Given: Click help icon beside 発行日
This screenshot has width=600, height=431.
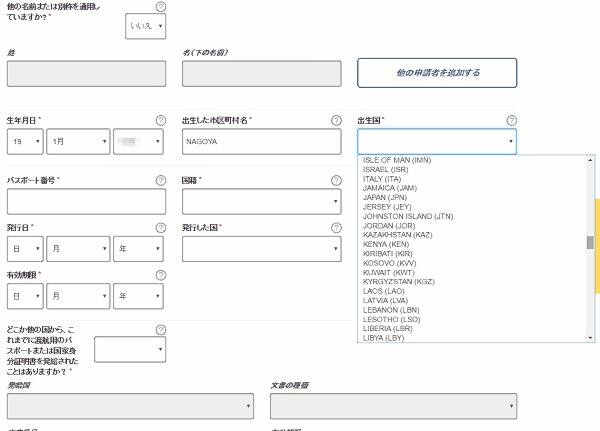Looking at the screenshot, I should point(160,228).
